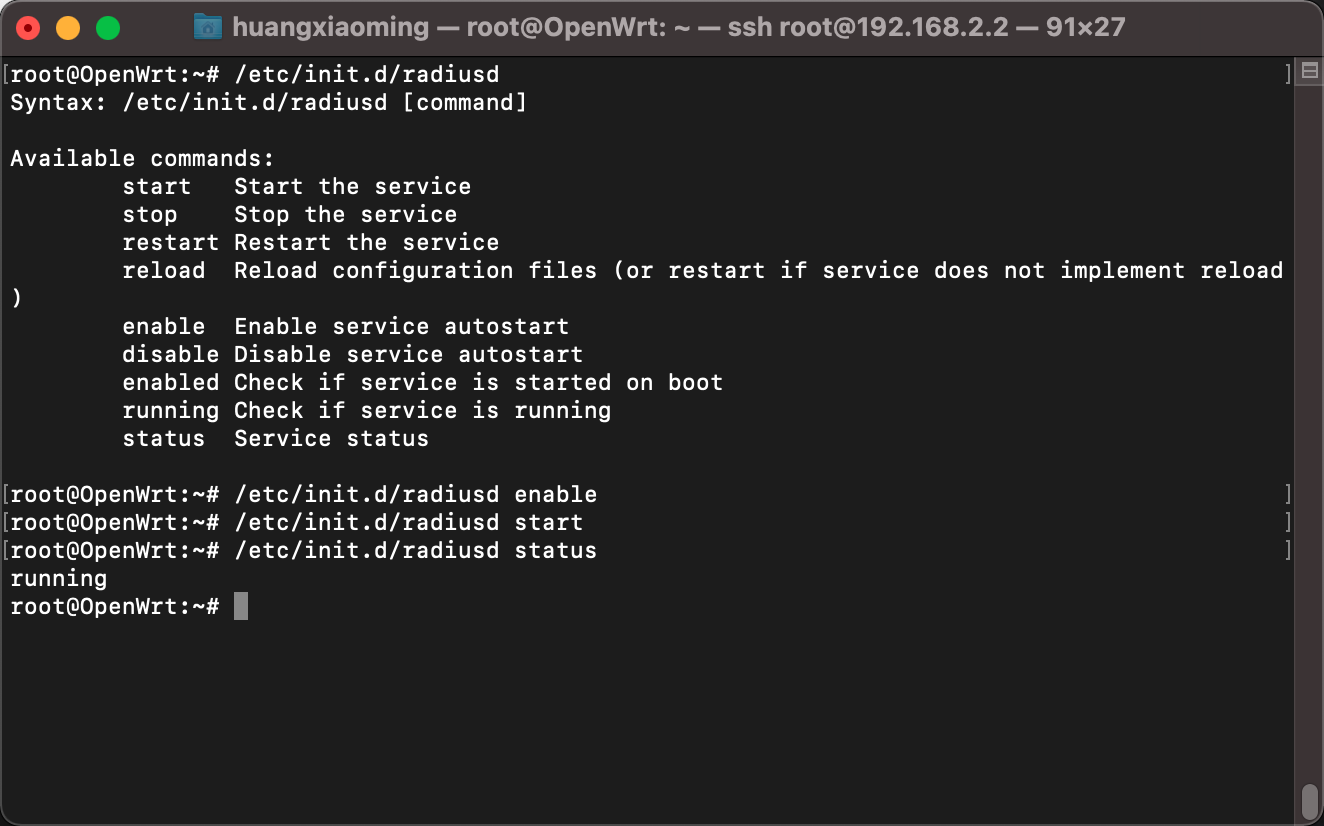Click the "Stop the service" description text
1324x826 pixels.
tap(345, 214)
